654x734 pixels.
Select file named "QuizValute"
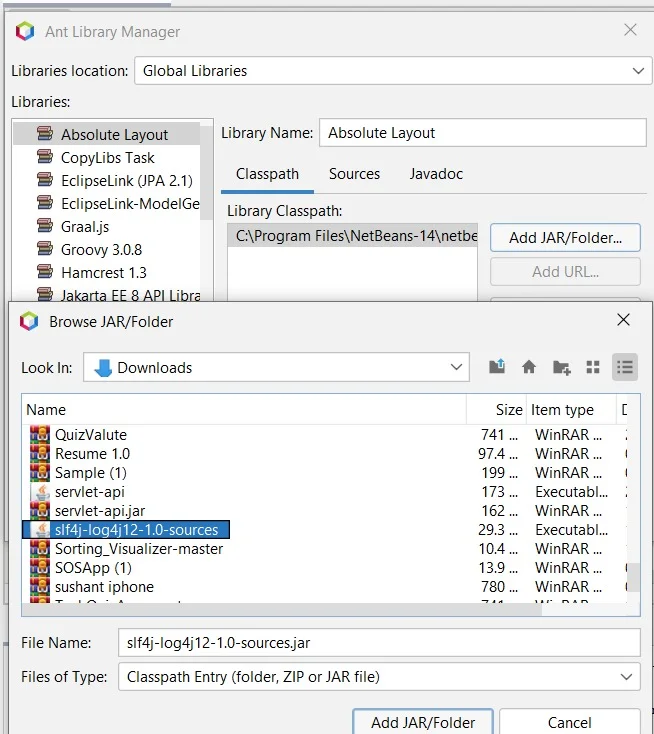(90, 434)
